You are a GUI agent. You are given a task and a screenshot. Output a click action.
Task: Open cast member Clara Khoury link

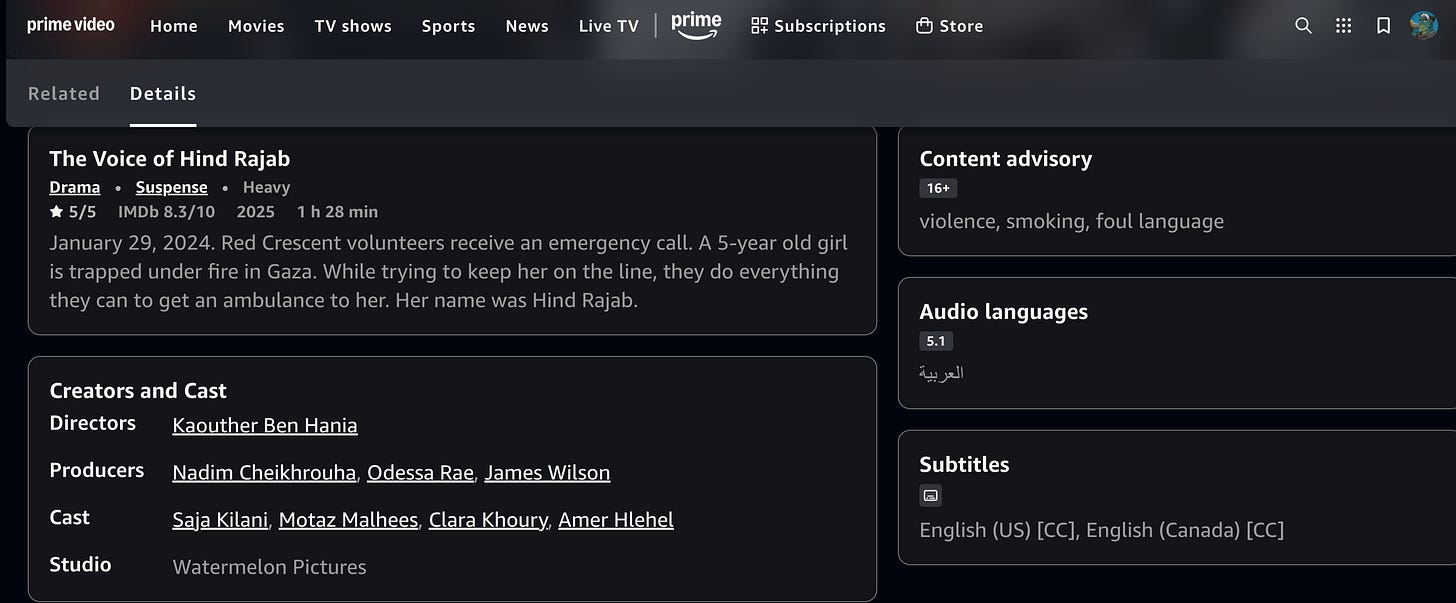pos(488,519)
